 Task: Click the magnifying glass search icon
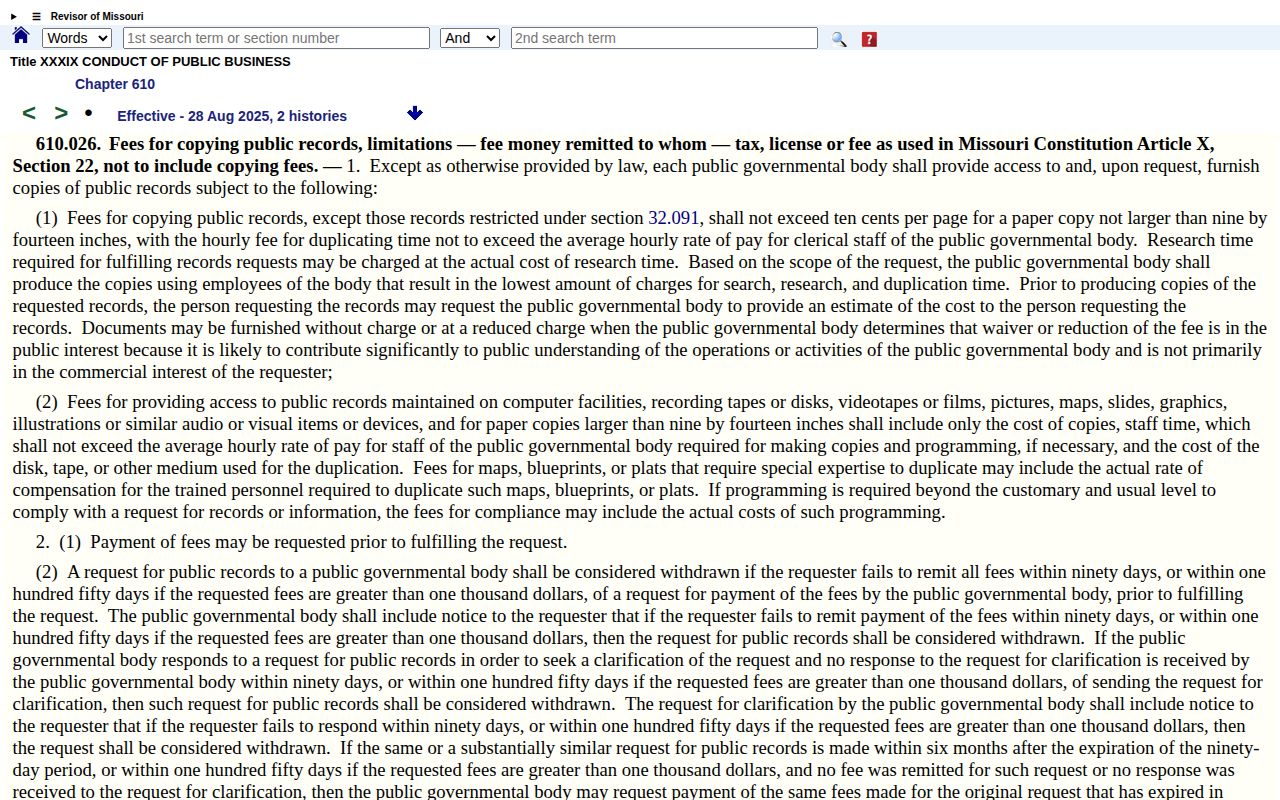pyautogui.click(x=839, y=39)
